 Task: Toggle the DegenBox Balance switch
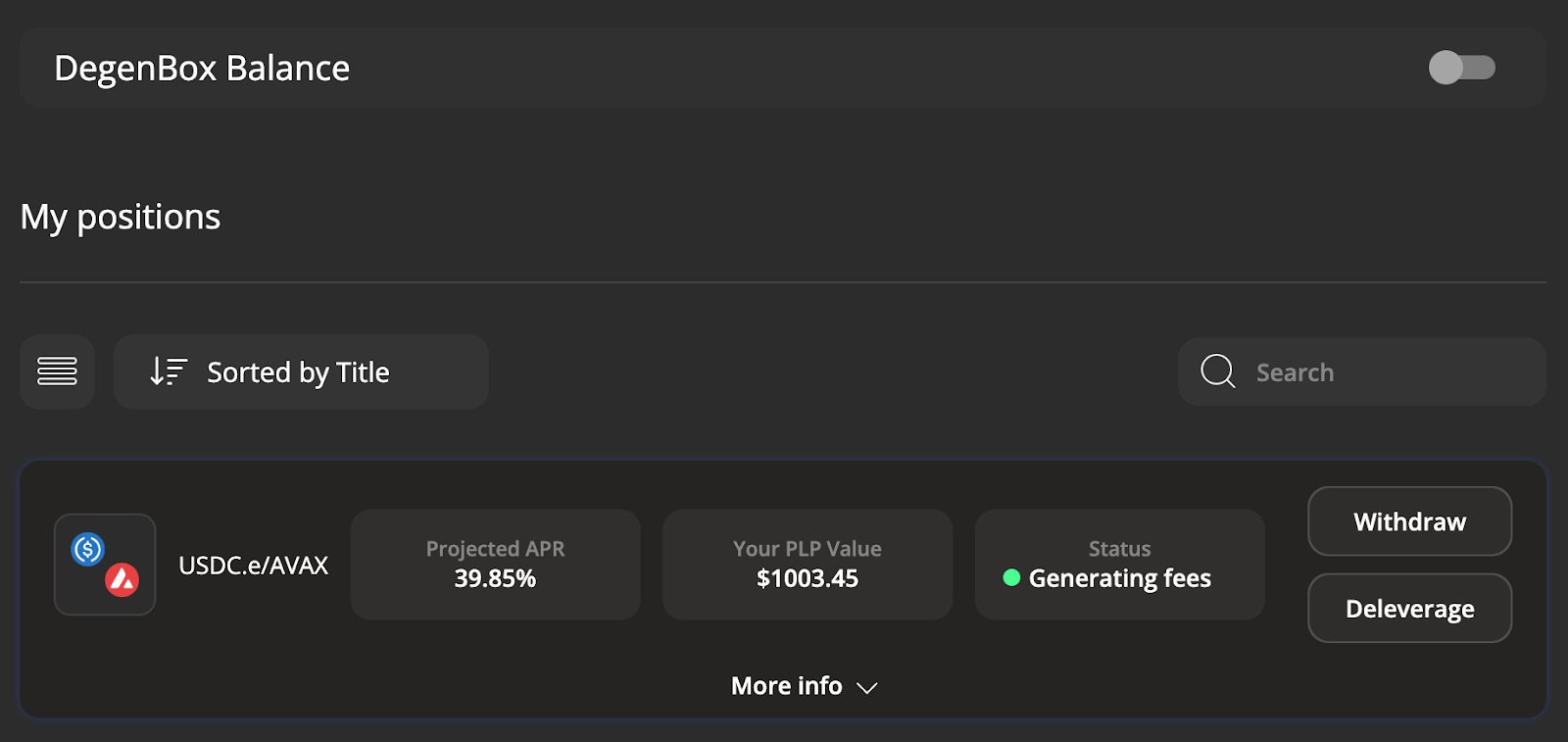click(x=1461, y=68)
